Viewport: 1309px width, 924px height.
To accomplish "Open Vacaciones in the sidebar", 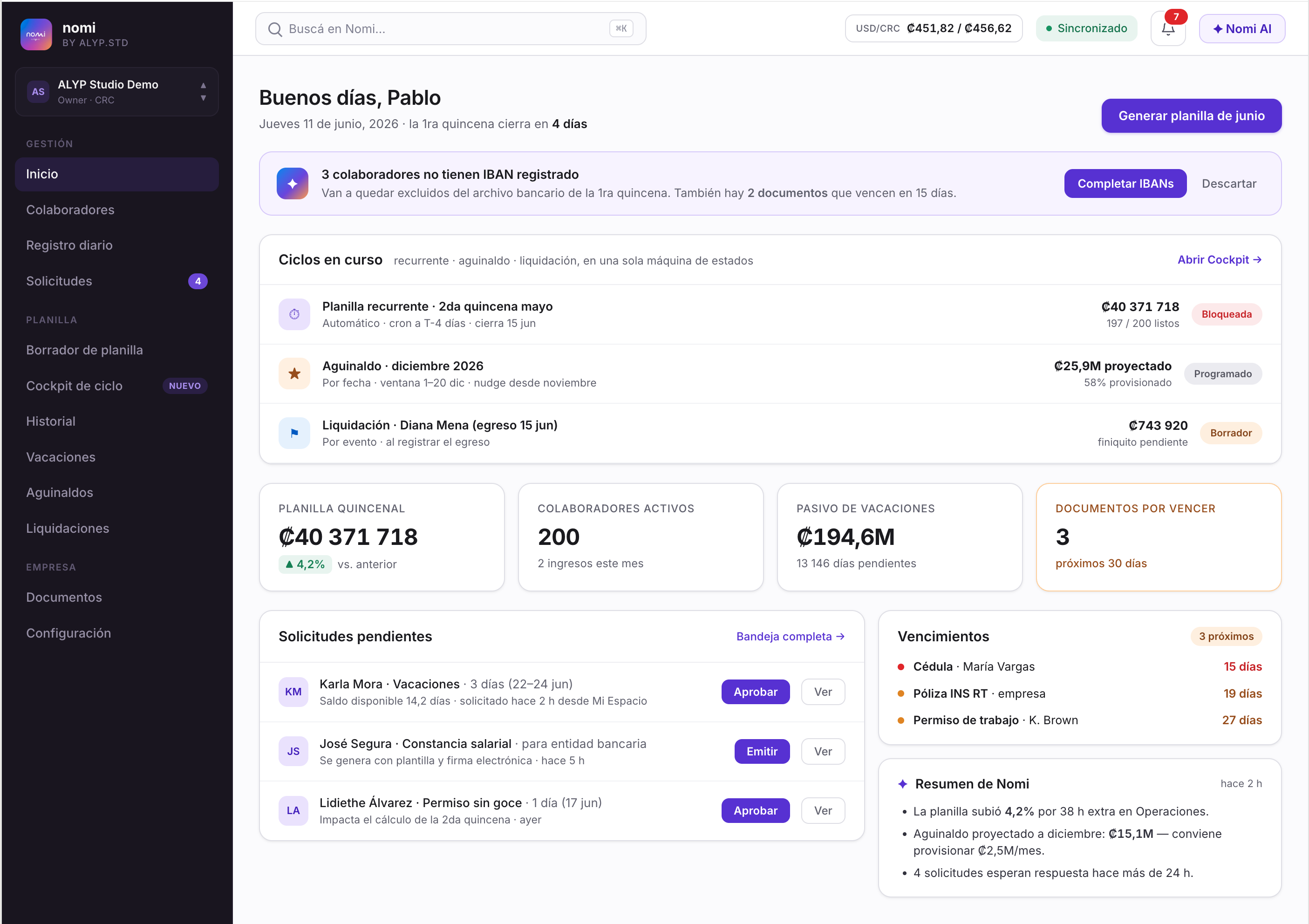I will tap(117, 457).
